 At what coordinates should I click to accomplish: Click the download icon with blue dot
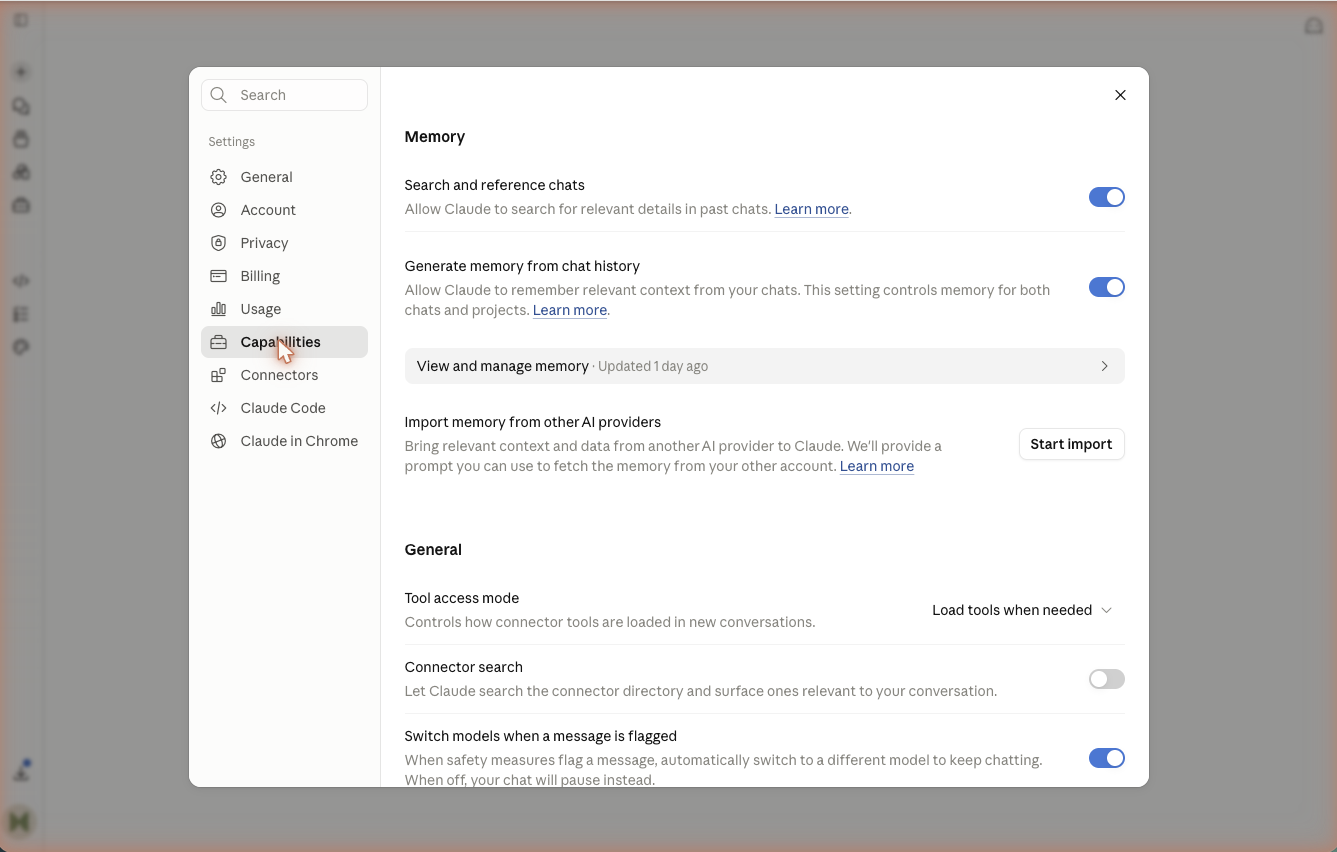(21, 771)
